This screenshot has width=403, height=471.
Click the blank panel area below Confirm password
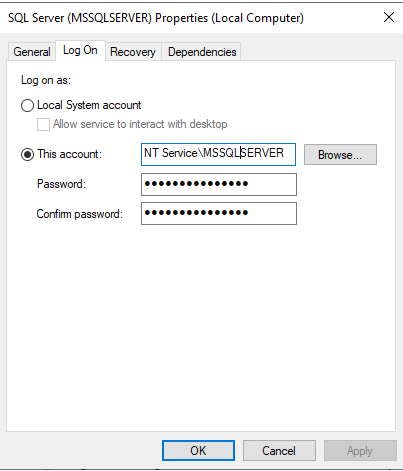201,327
